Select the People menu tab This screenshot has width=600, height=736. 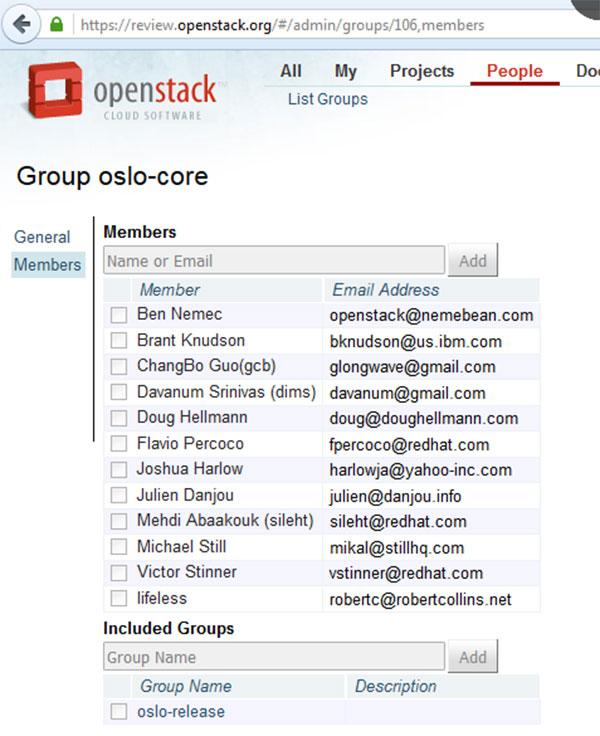515,71
